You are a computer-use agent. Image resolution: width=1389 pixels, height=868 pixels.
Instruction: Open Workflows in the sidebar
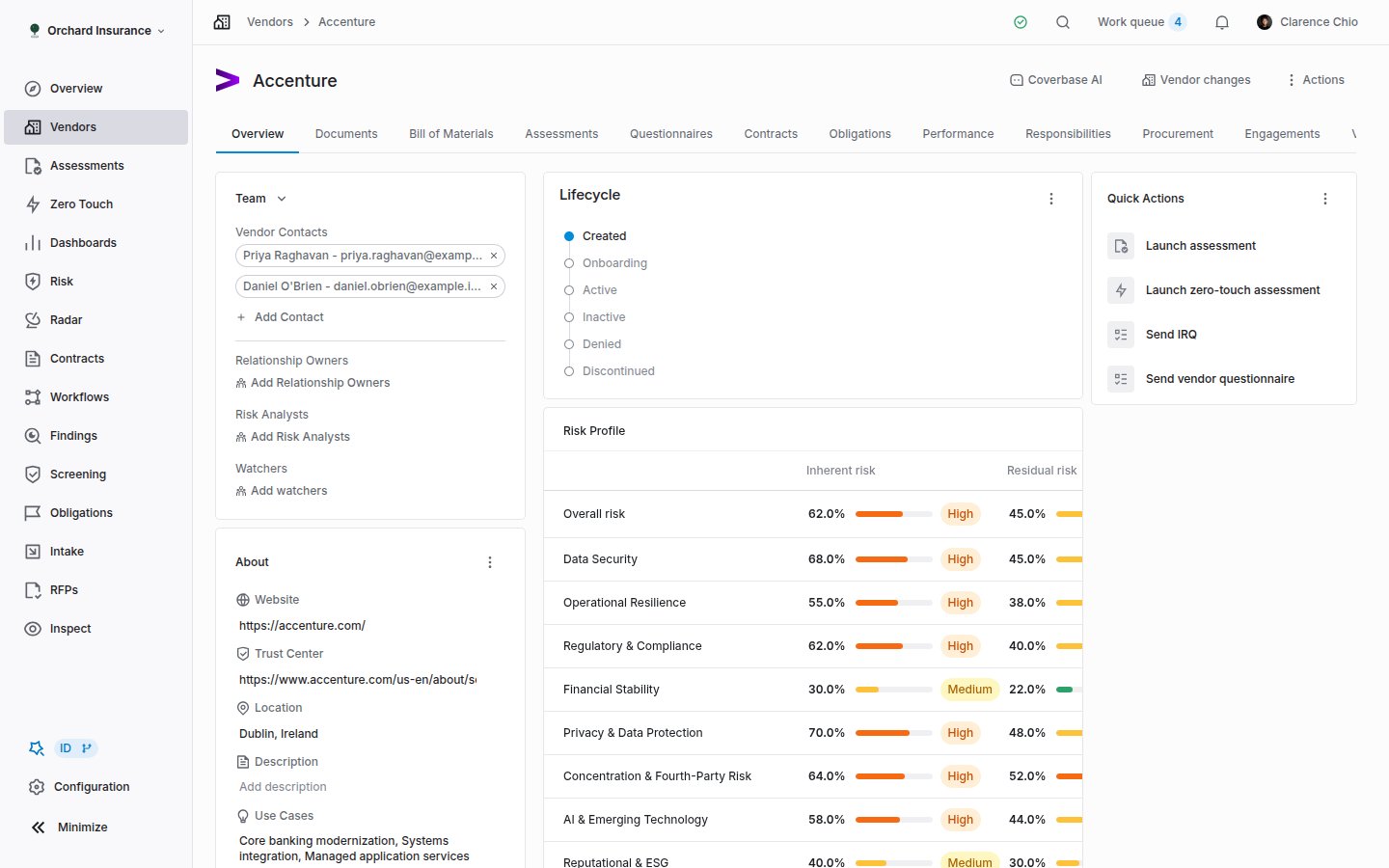[95, 397]
